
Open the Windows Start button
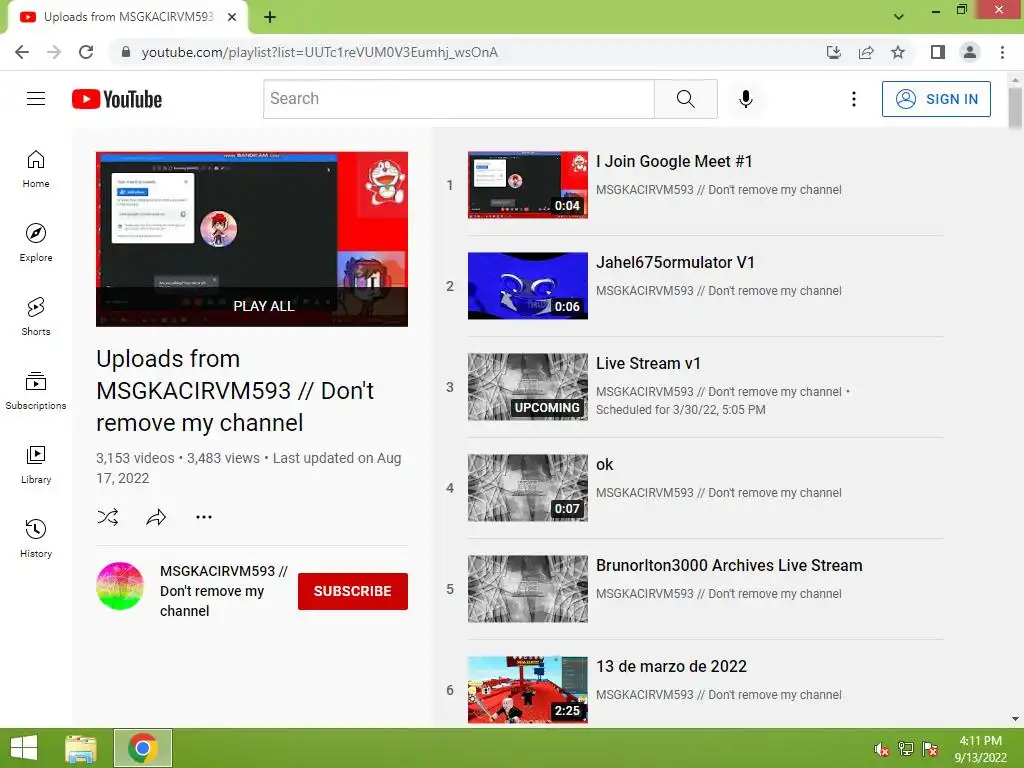pos(24,748)
